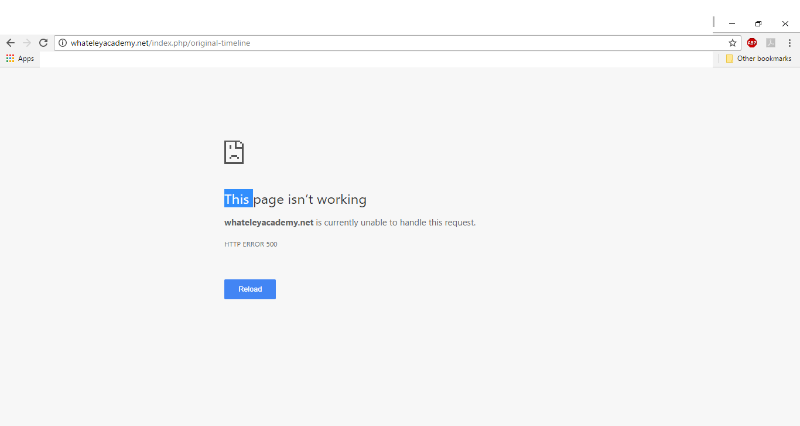Open the Apps shortcut in bookmarks bar
Image resolution: width=800 pixels, height=426 pixels.
(x=20, y=59)
